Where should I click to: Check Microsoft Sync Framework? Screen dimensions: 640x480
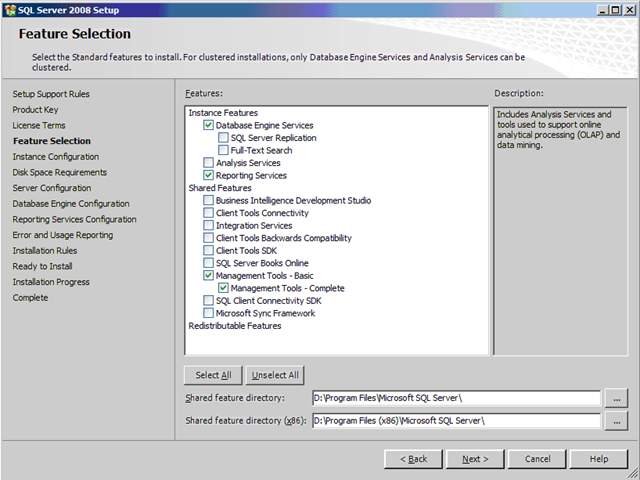pos(208,313)
